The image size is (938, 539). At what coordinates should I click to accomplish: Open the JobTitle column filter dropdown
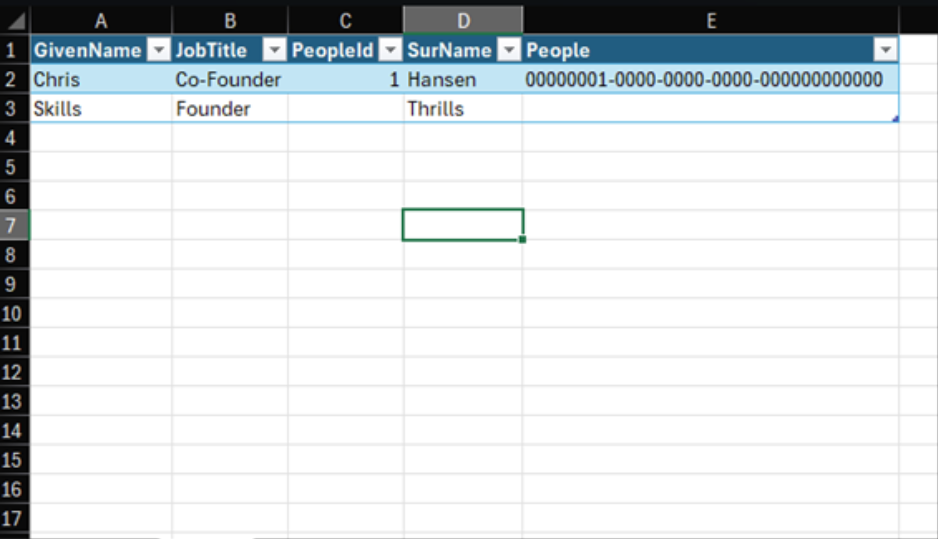pos(274,51)
